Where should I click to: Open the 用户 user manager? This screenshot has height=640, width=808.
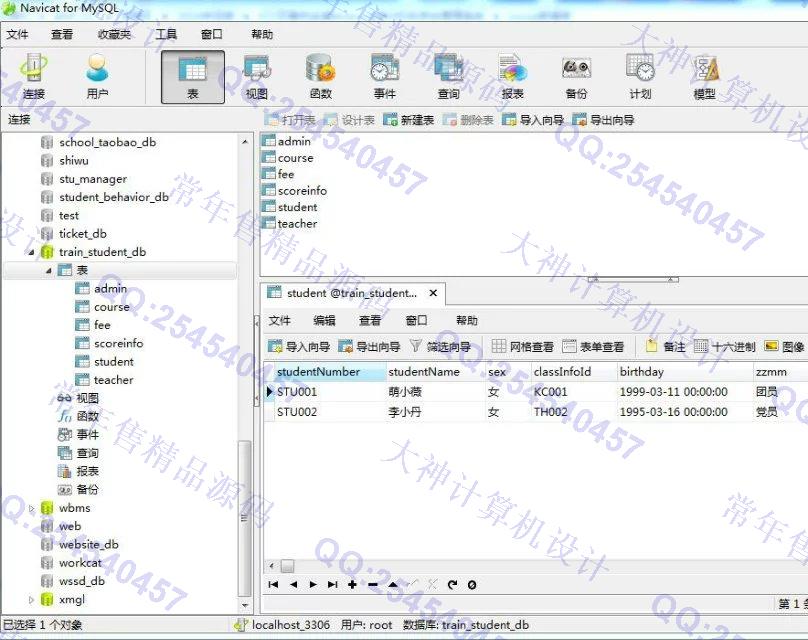coord(97,77)
